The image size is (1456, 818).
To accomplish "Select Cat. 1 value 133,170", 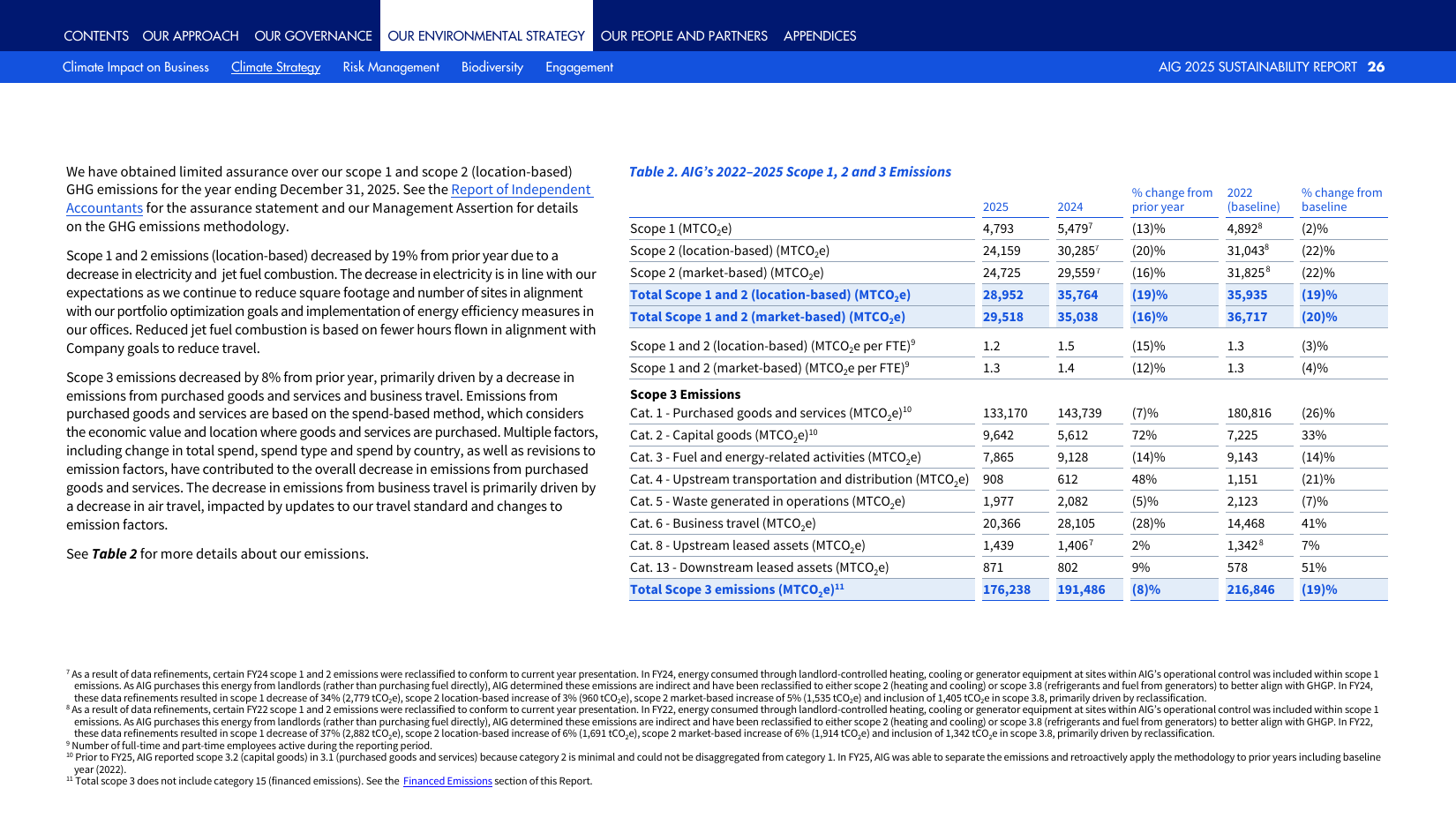I will coord(1005,413).
